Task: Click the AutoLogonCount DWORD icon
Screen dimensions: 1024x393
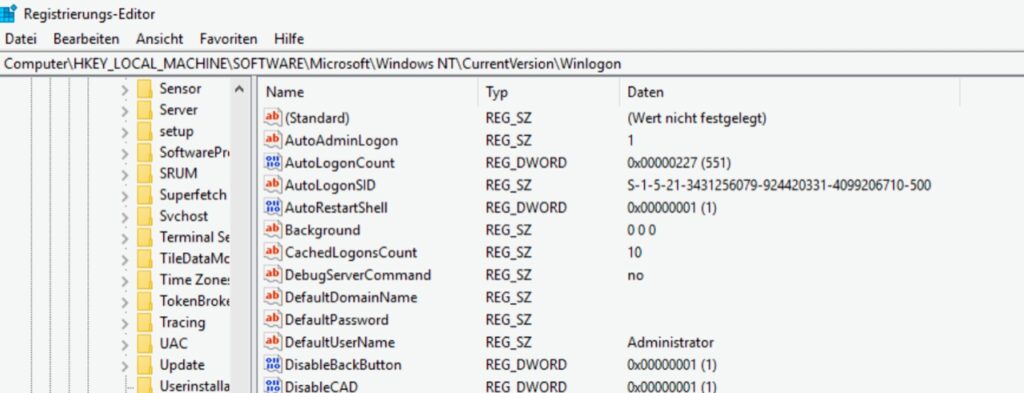Action: tap(272, 163)
